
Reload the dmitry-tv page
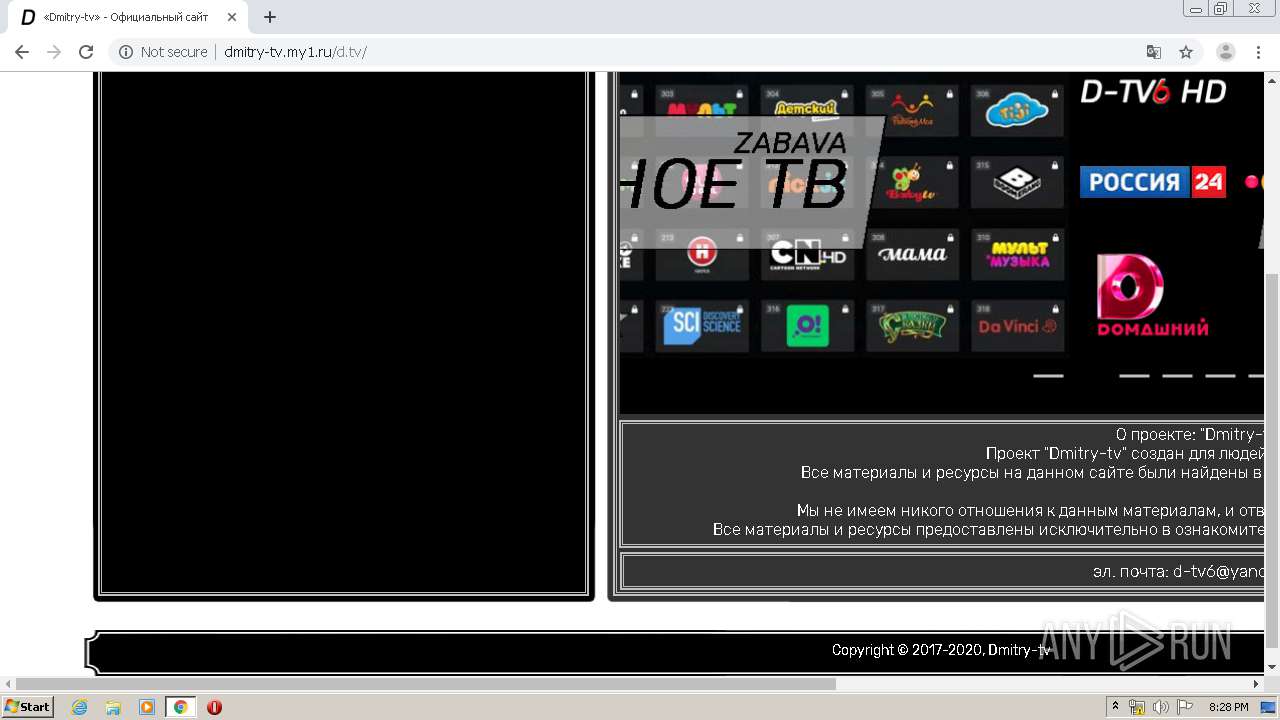(x=86, y=52)
